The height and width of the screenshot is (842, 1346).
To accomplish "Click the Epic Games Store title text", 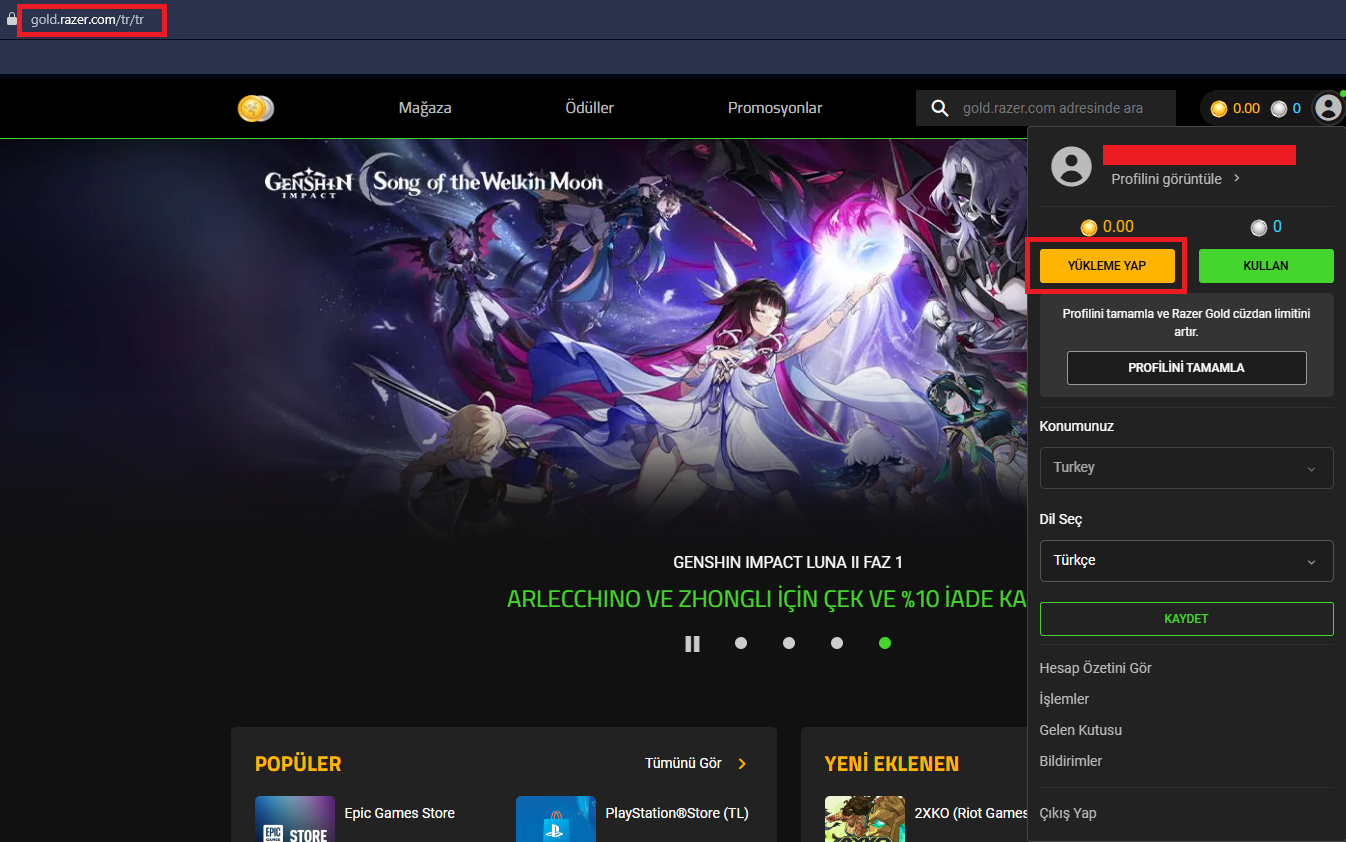I will [400, 813].
